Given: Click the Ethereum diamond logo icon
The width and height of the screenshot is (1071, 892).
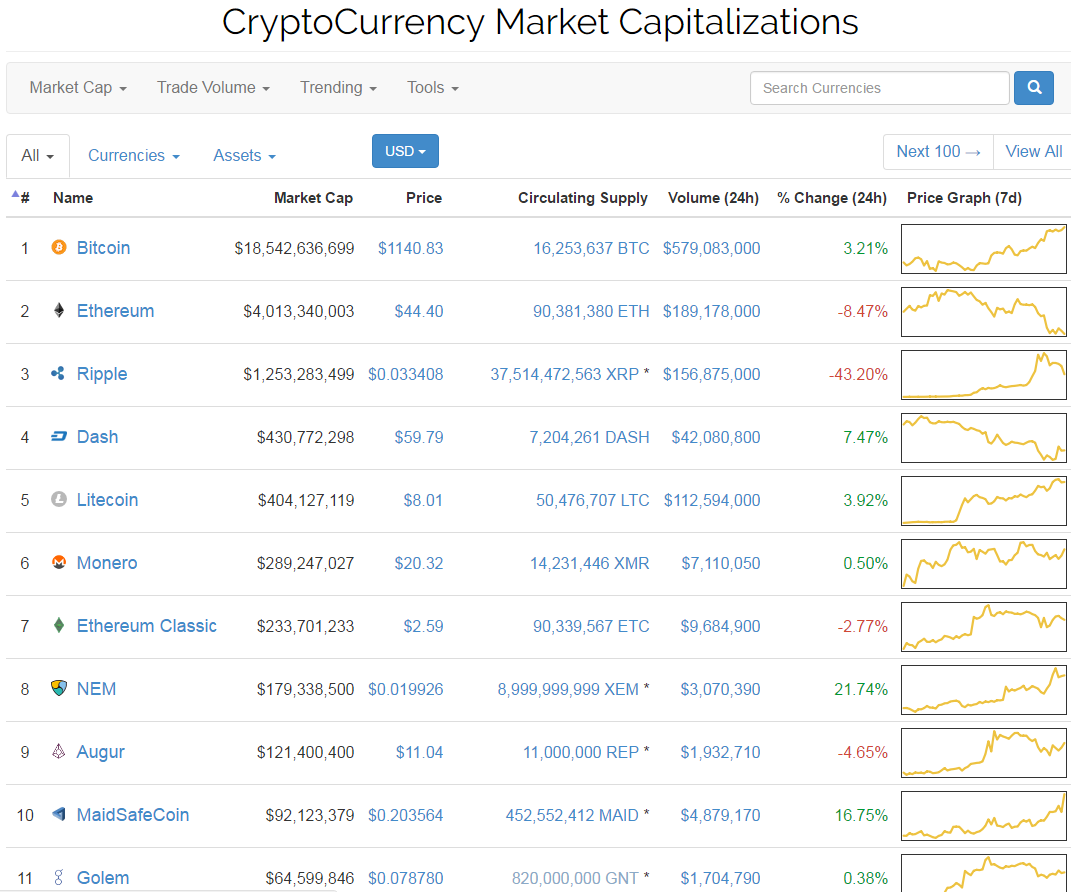Looking at the screenshot, I should pyautogui.click(x=59, y=311).
